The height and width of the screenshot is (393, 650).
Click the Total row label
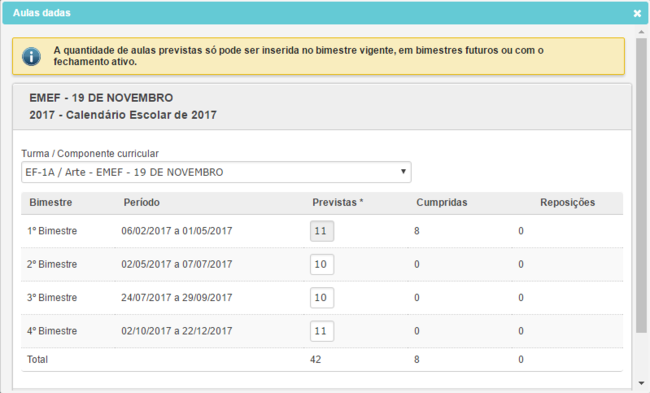coord(37,359)
